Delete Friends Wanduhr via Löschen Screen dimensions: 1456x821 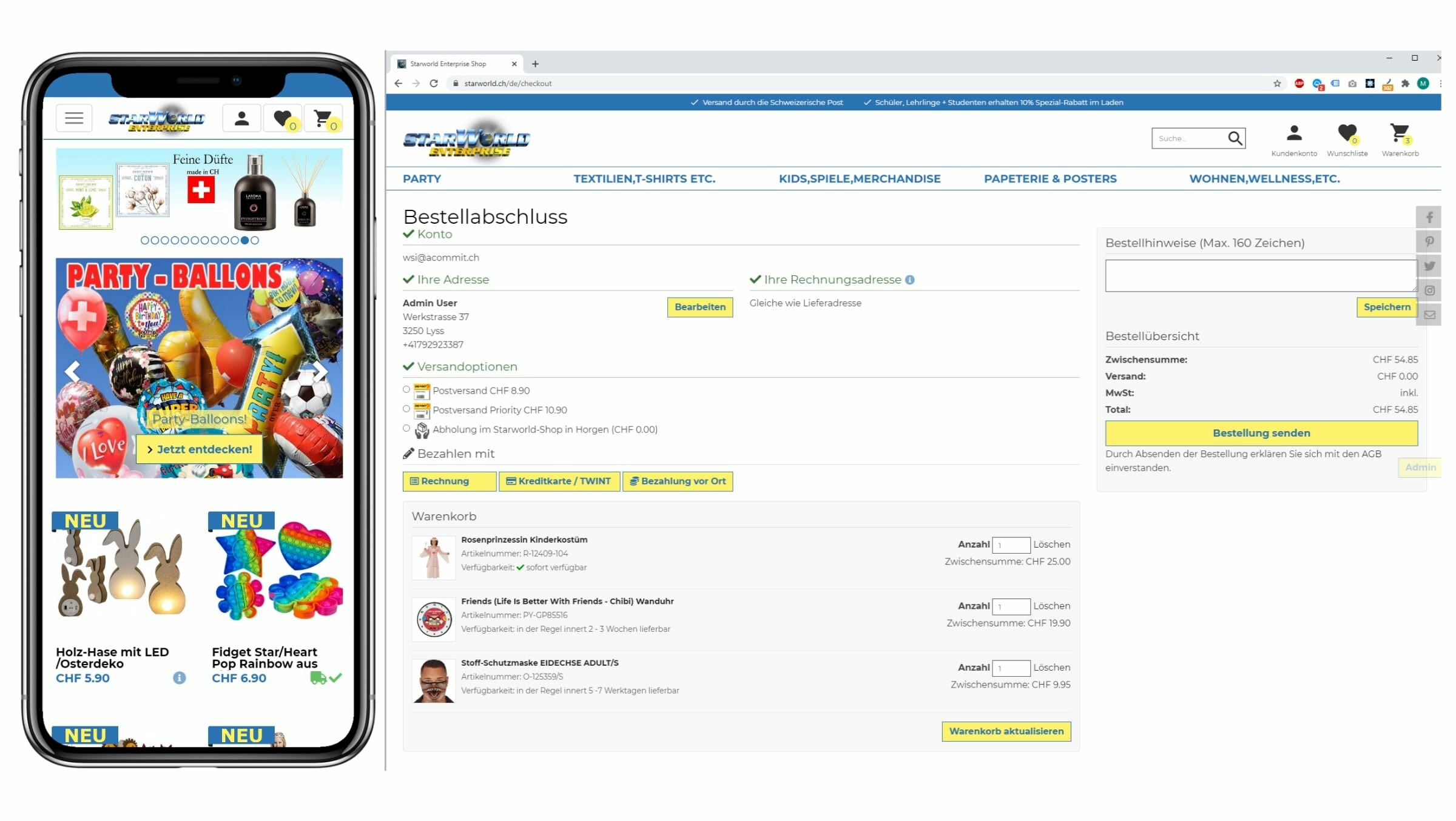pos(1052,606)
